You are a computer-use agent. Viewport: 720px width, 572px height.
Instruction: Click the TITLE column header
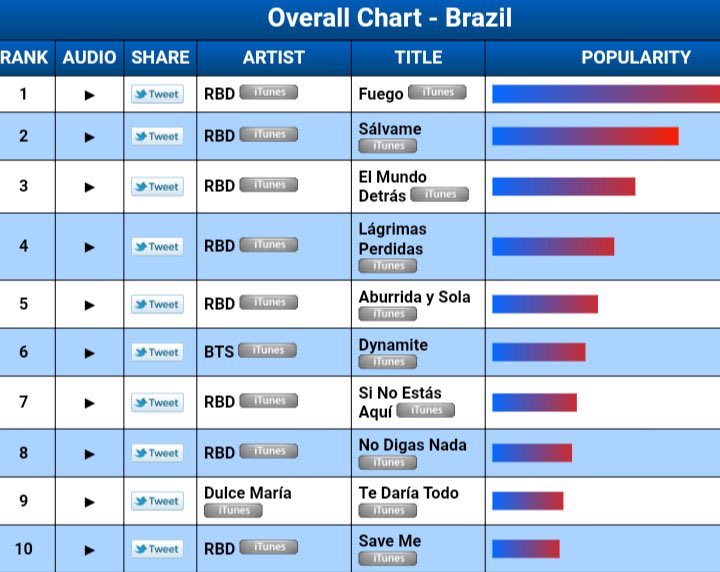pos(418,58)
